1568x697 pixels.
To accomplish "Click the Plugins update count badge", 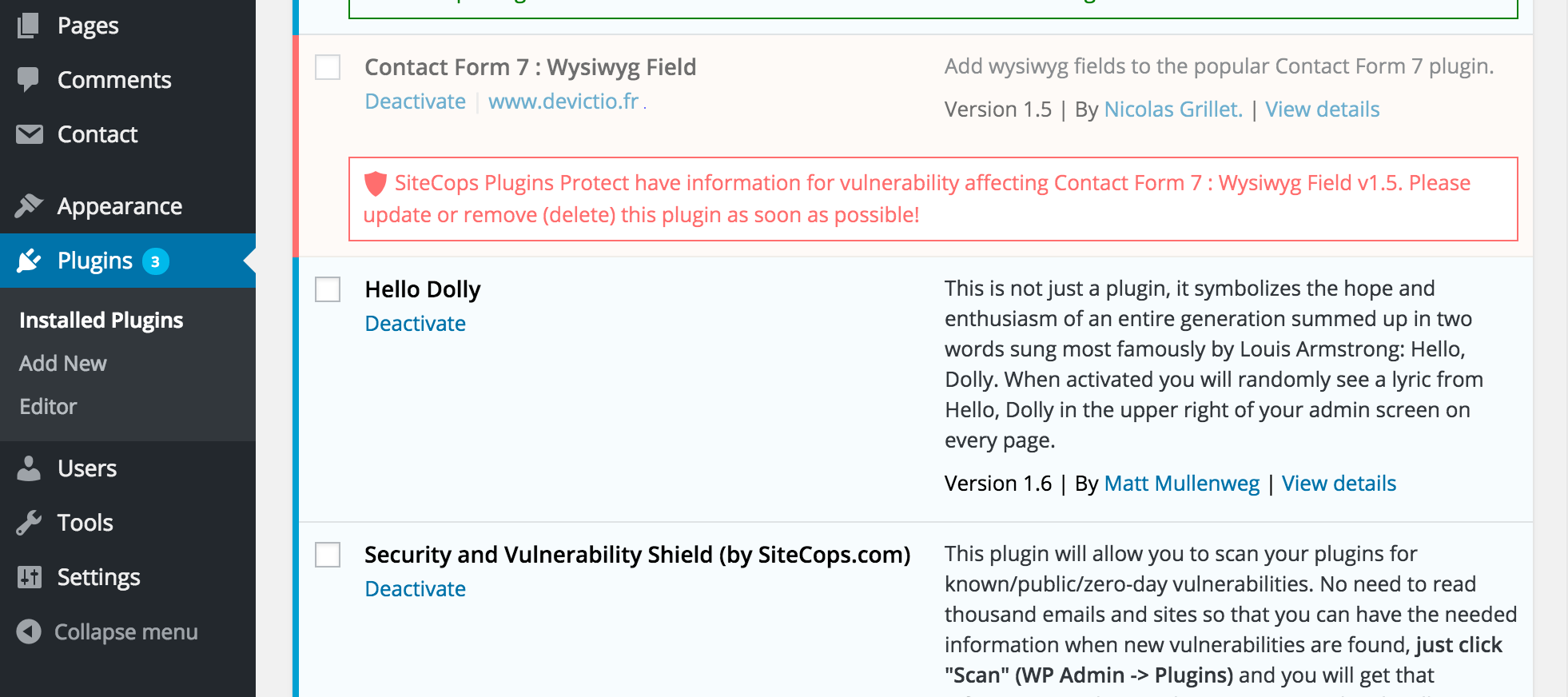I will pos(156,261).
